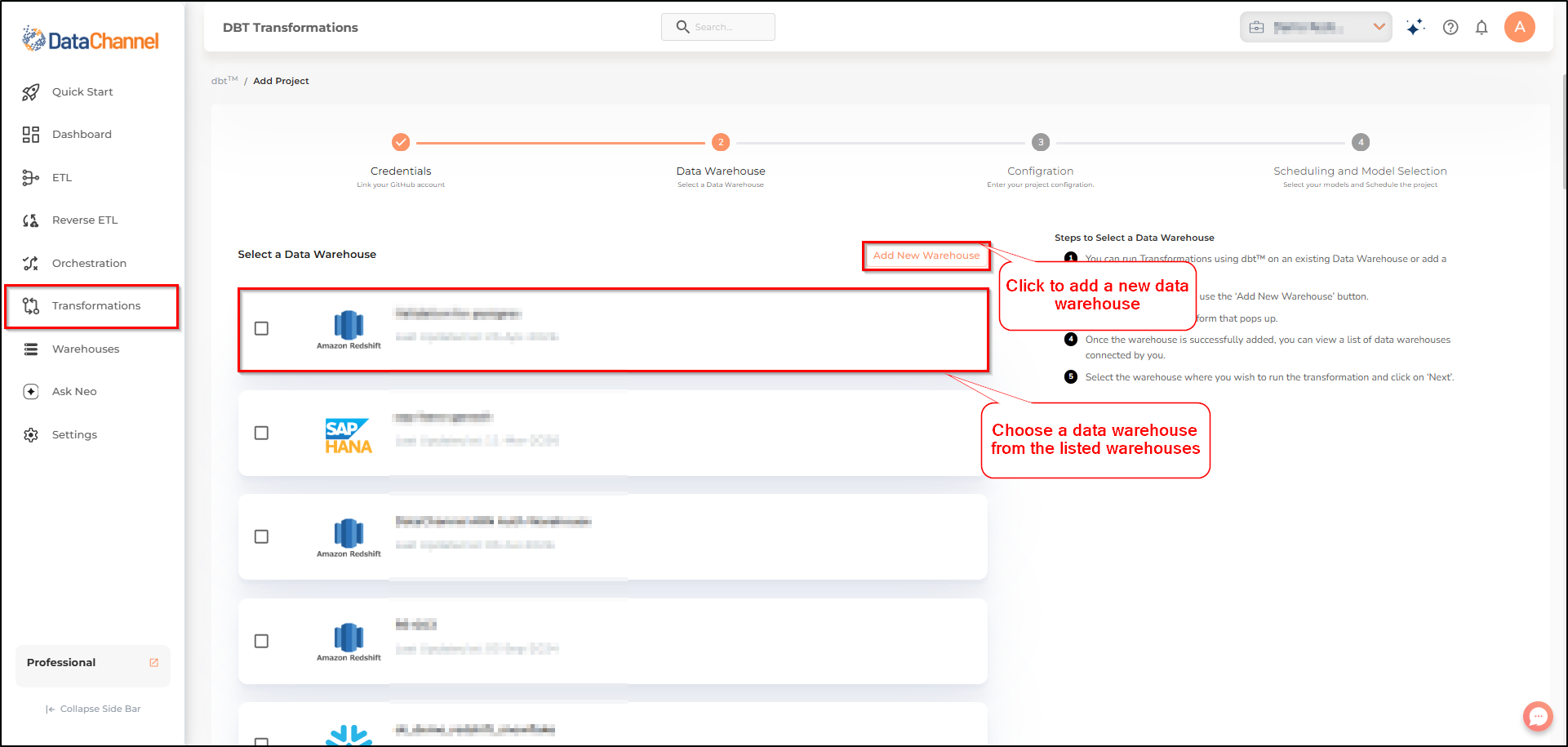Click Add New Warehouse button
Image resolution: width=1568 pixels, height=747 pixels.
coord(926,256)
